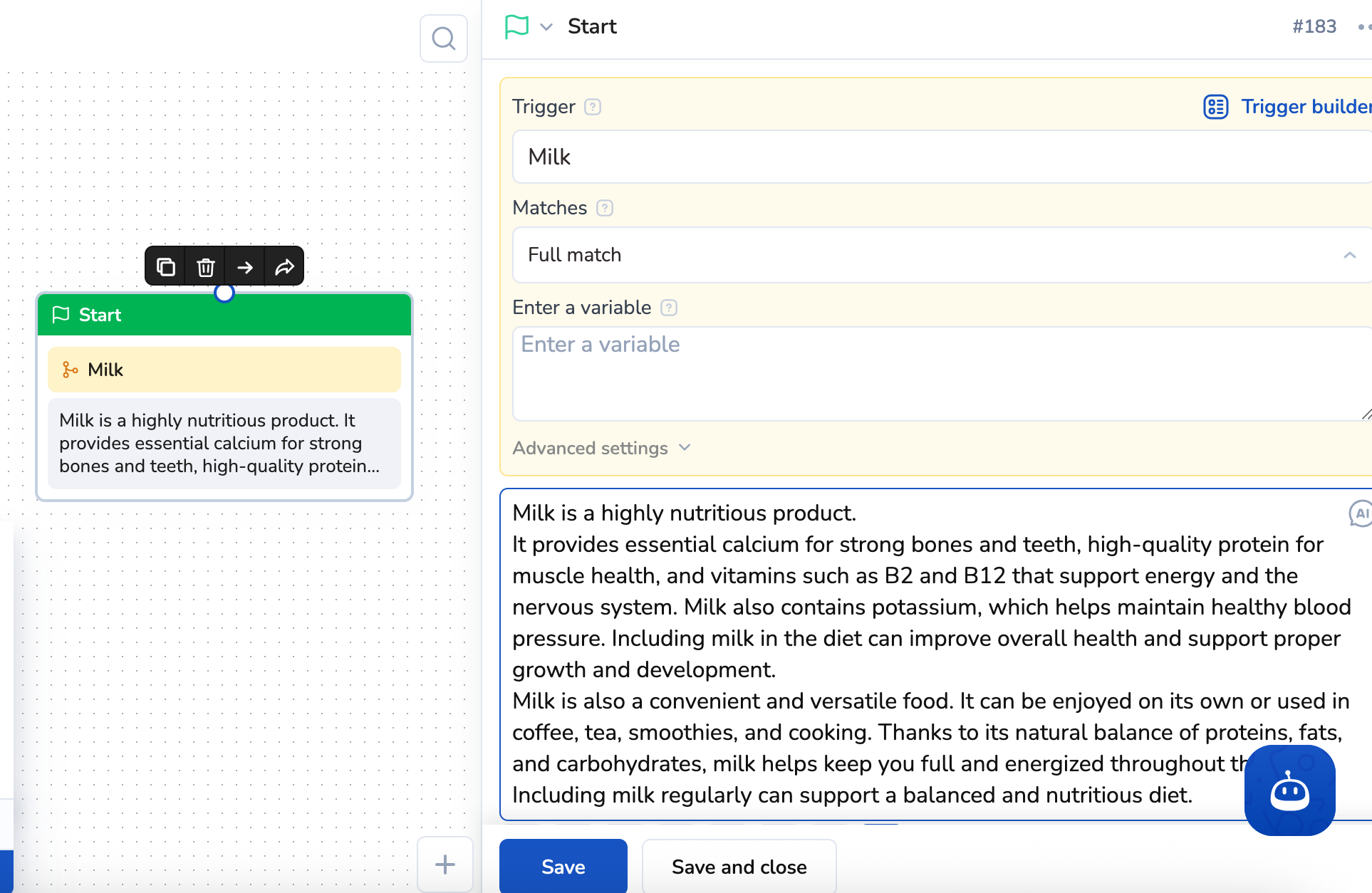Click the plus icon to add block
The image size is (1372, 893).
tap(445, 865)
